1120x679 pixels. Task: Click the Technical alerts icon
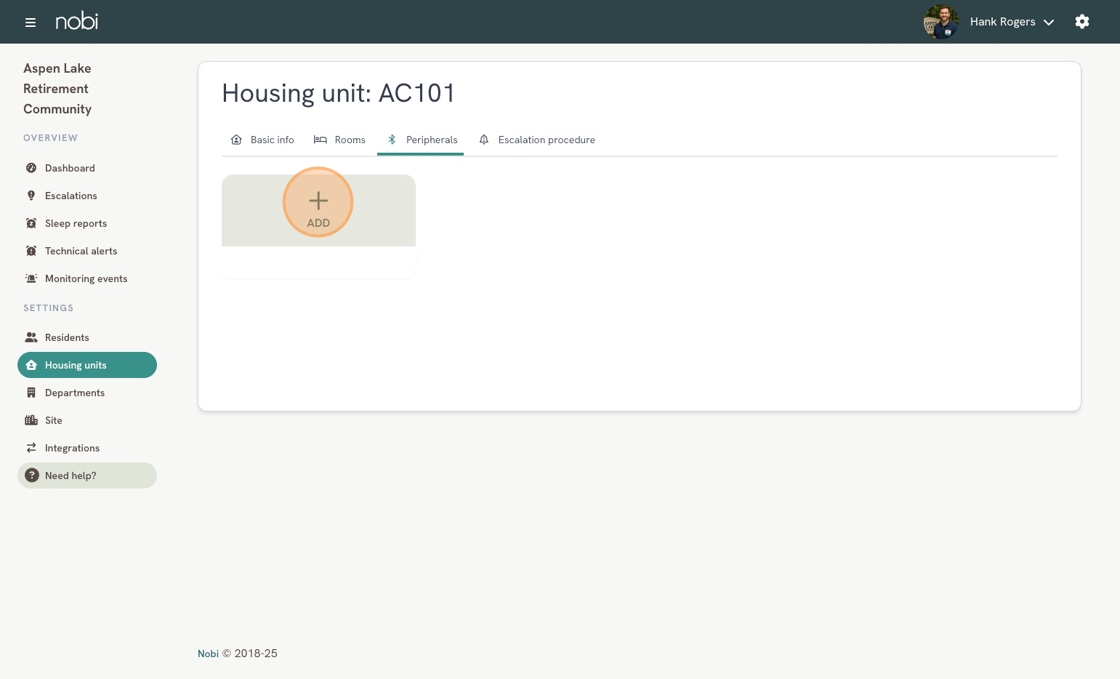(x=31, y=251)
